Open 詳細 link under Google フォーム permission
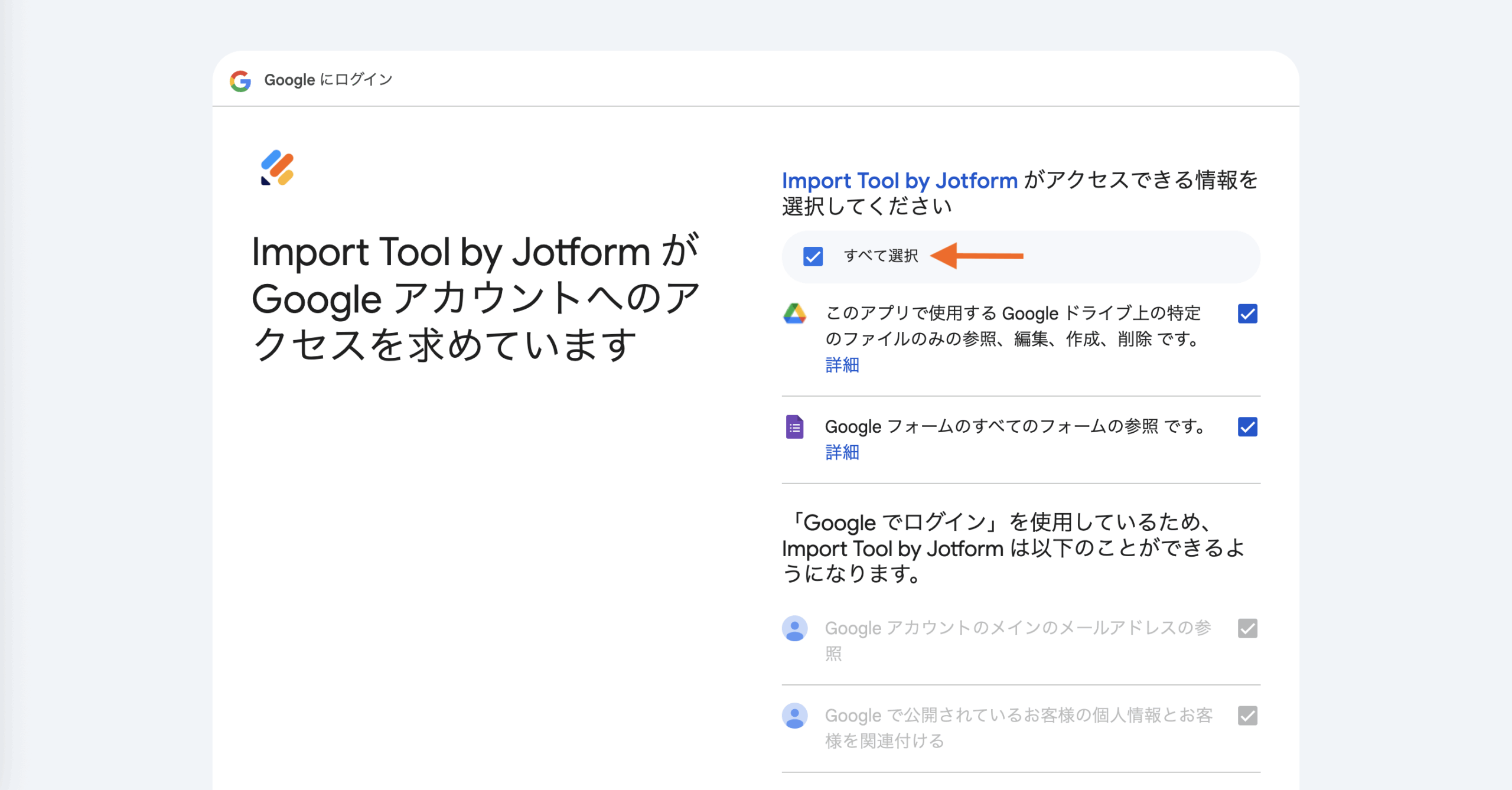1512x790 pixels. [x=842, y=452]
